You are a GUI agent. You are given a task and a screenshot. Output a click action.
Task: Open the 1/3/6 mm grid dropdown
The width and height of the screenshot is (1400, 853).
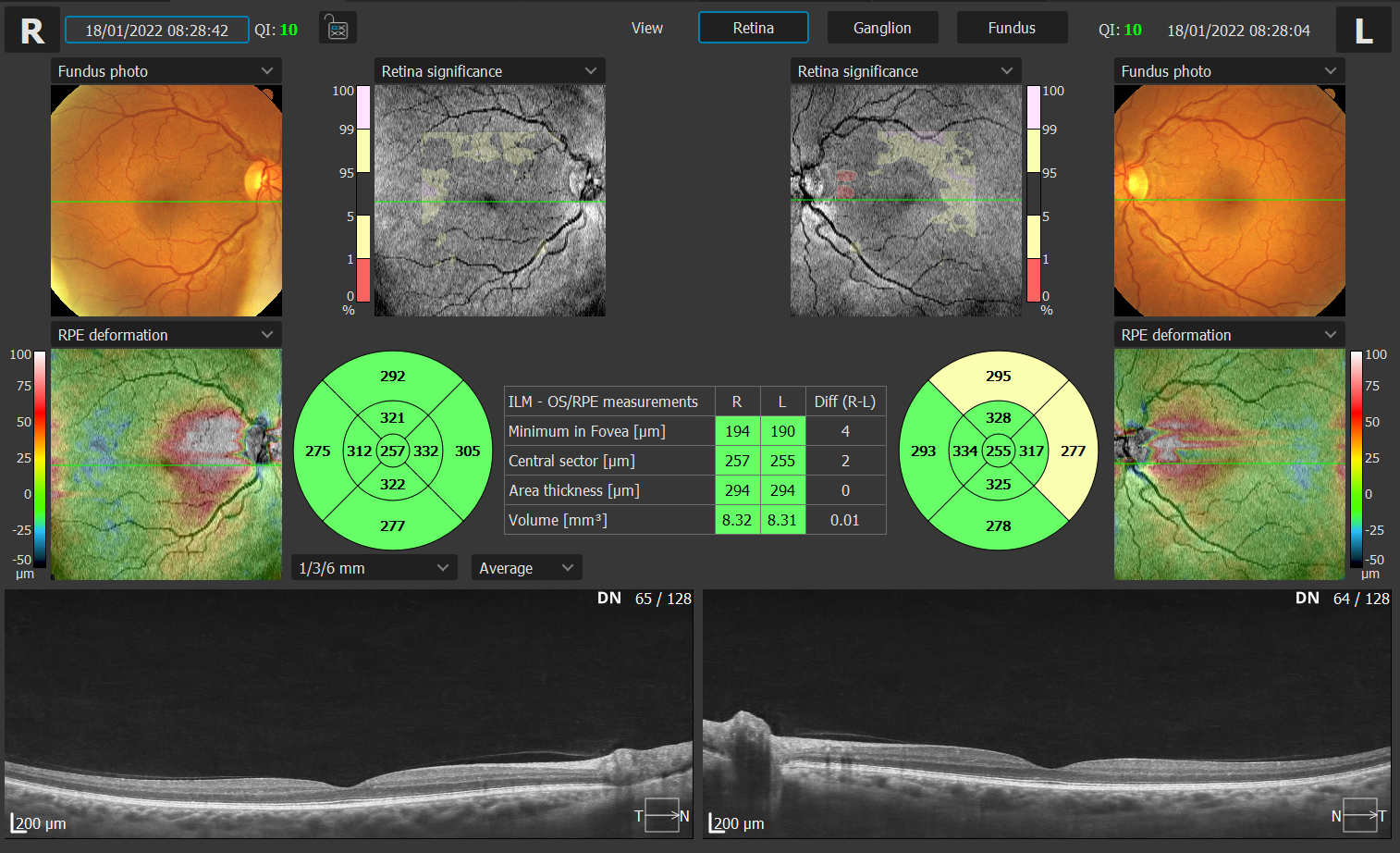373,567
